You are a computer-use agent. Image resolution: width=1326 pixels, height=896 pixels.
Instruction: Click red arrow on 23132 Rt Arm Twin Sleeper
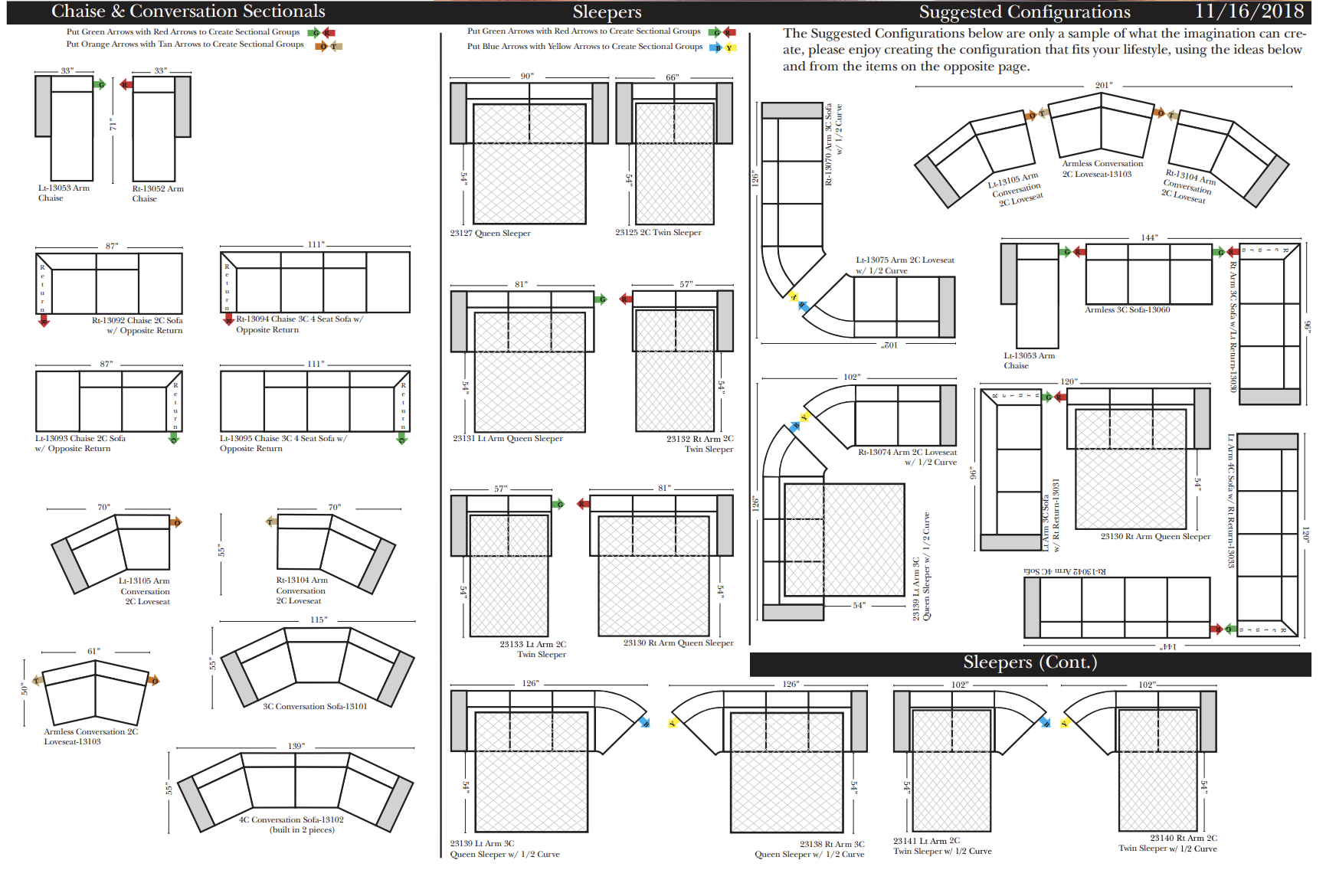click(x=626, y=299)
